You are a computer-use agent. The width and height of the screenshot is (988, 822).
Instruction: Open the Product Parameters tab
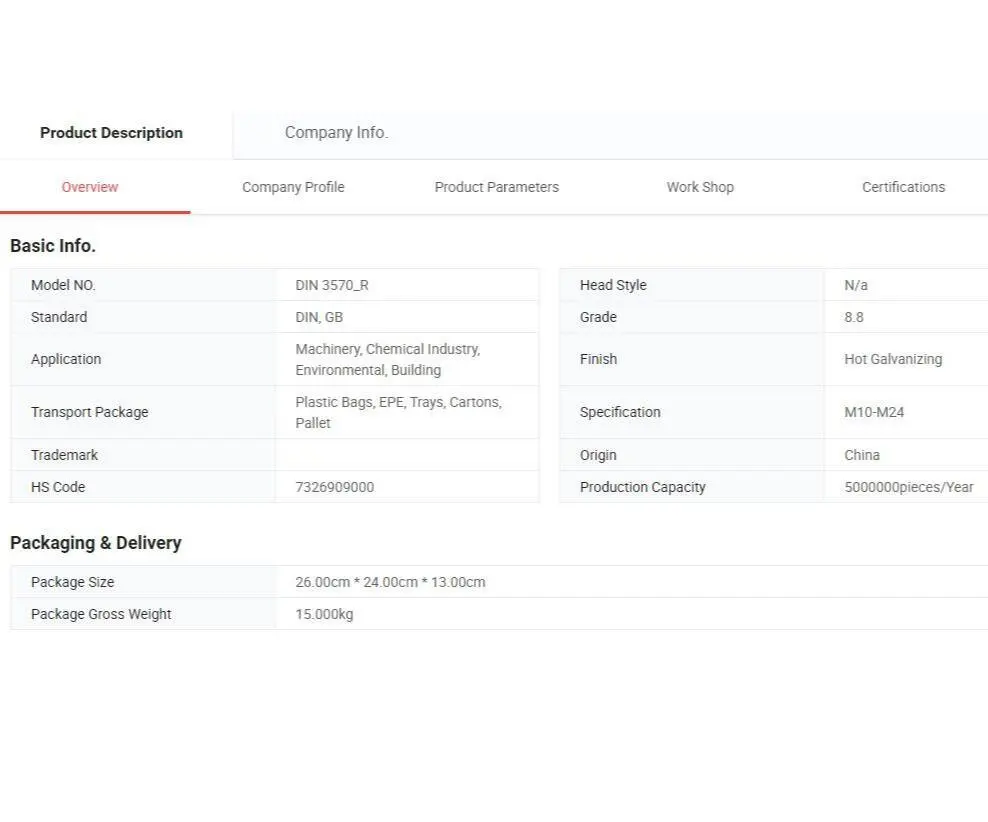[496, 187]
